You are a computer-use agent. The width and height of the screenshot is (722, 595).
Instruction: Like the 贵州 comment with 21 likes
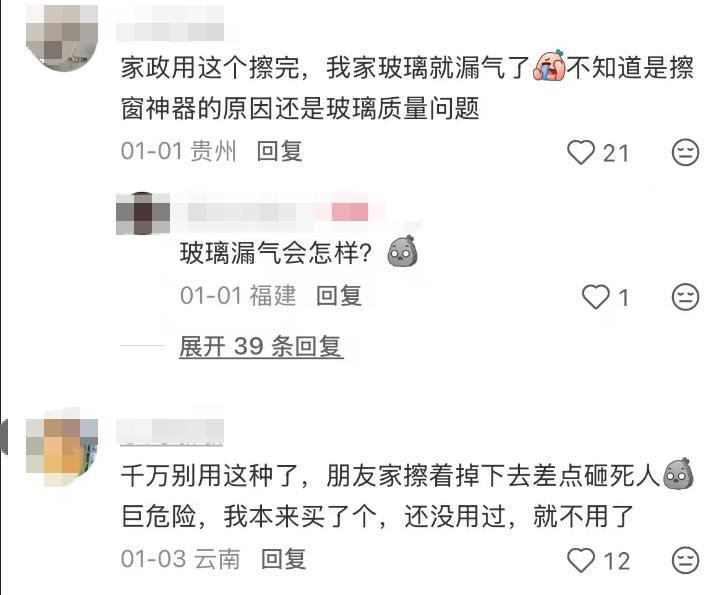coord(581,152)
